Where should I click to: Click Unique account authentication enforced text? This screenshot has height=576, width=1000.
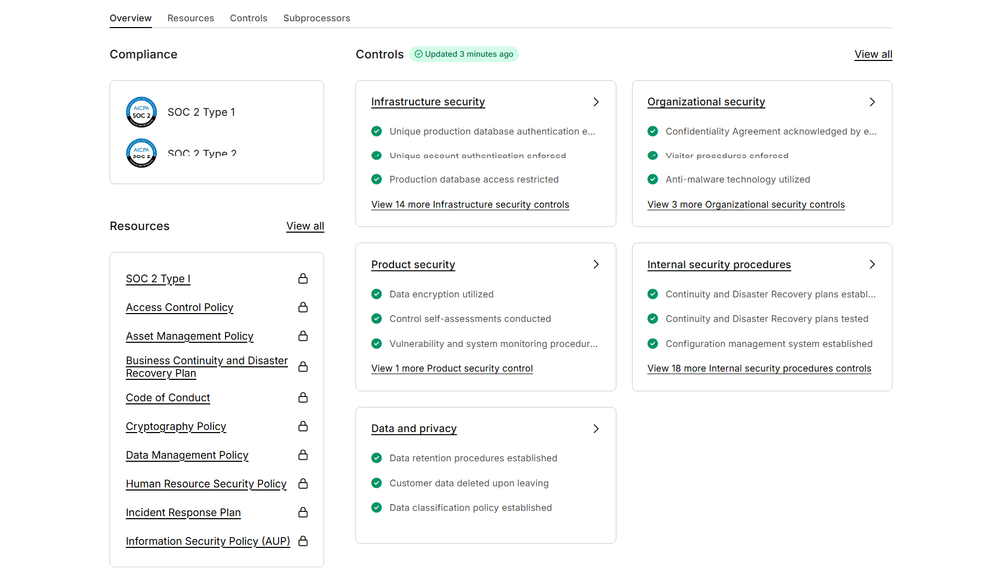(478, 156)
